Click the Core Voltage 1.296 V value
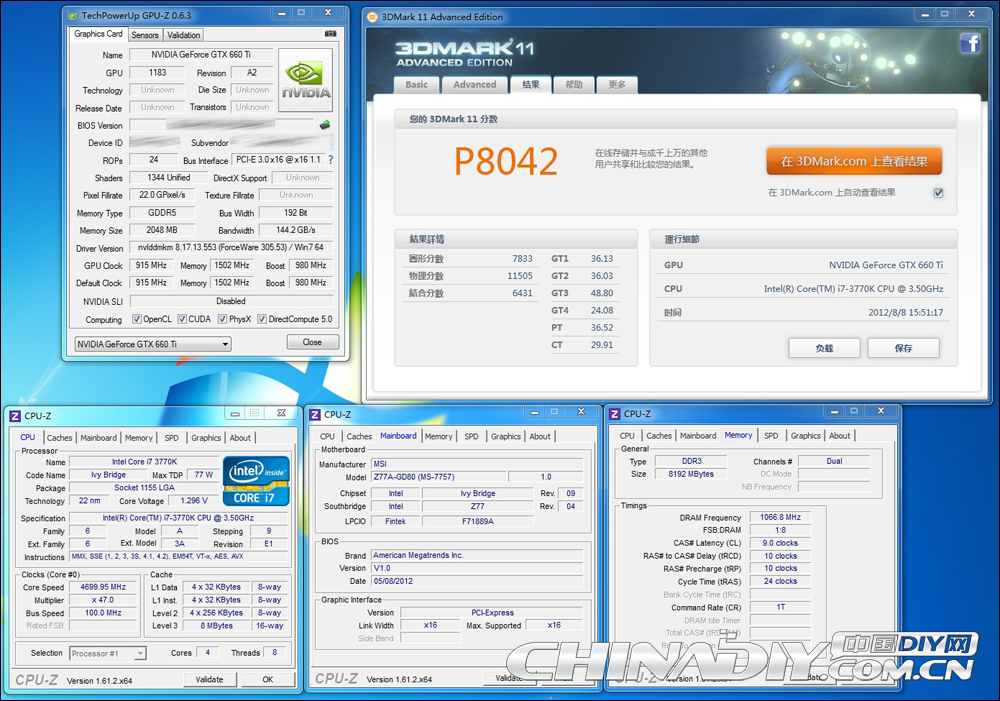1000x701 pixels. point(194,501)
